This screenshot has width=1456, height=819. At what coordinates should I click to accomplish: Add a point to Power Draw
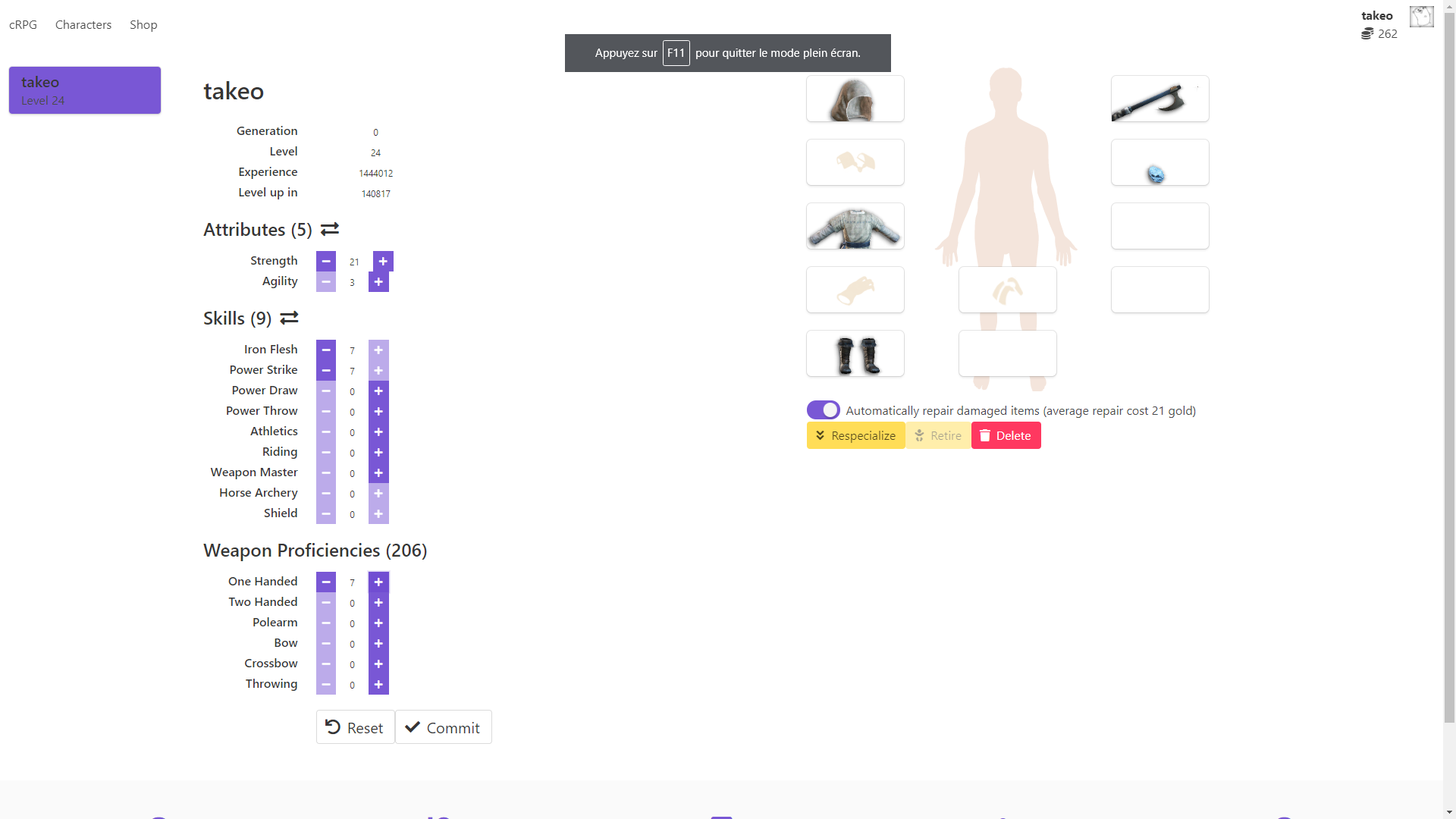pos(378,391)
